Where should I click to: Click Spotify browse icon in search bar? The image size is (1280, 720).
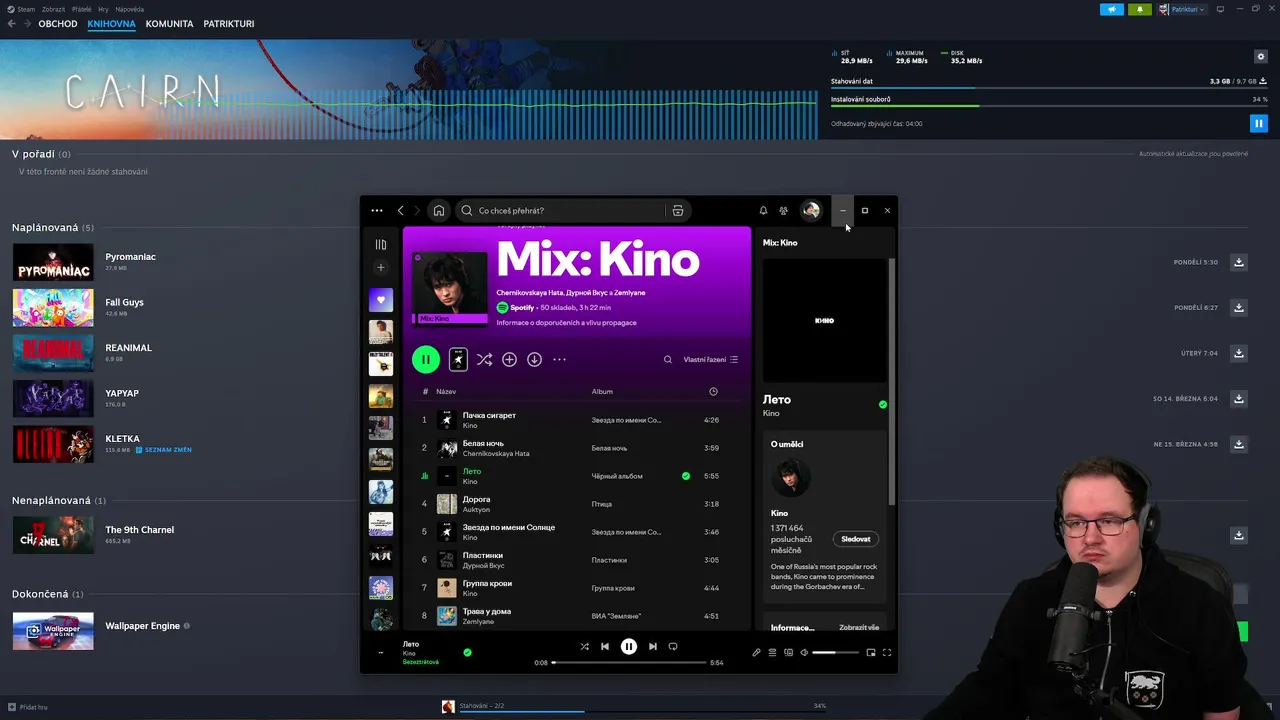point(678,210)
